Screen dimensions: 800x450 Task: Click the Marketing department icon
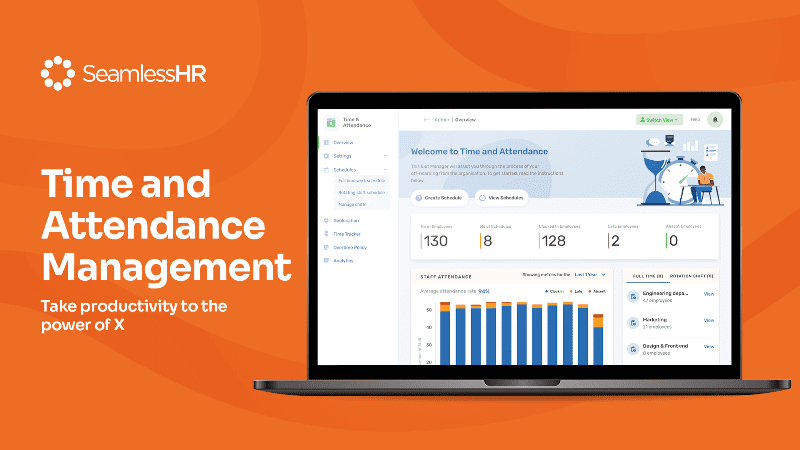(x=633, y=323)
